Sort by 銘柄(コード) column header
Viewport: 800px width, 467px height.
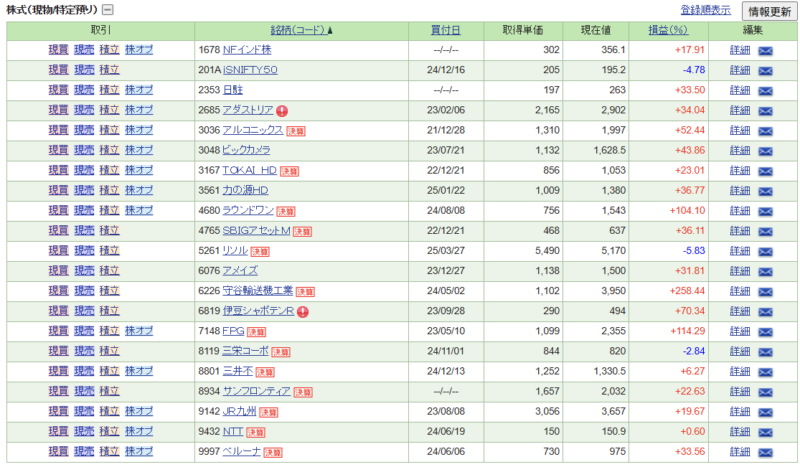pyautogui.click(x=301, y=30)
